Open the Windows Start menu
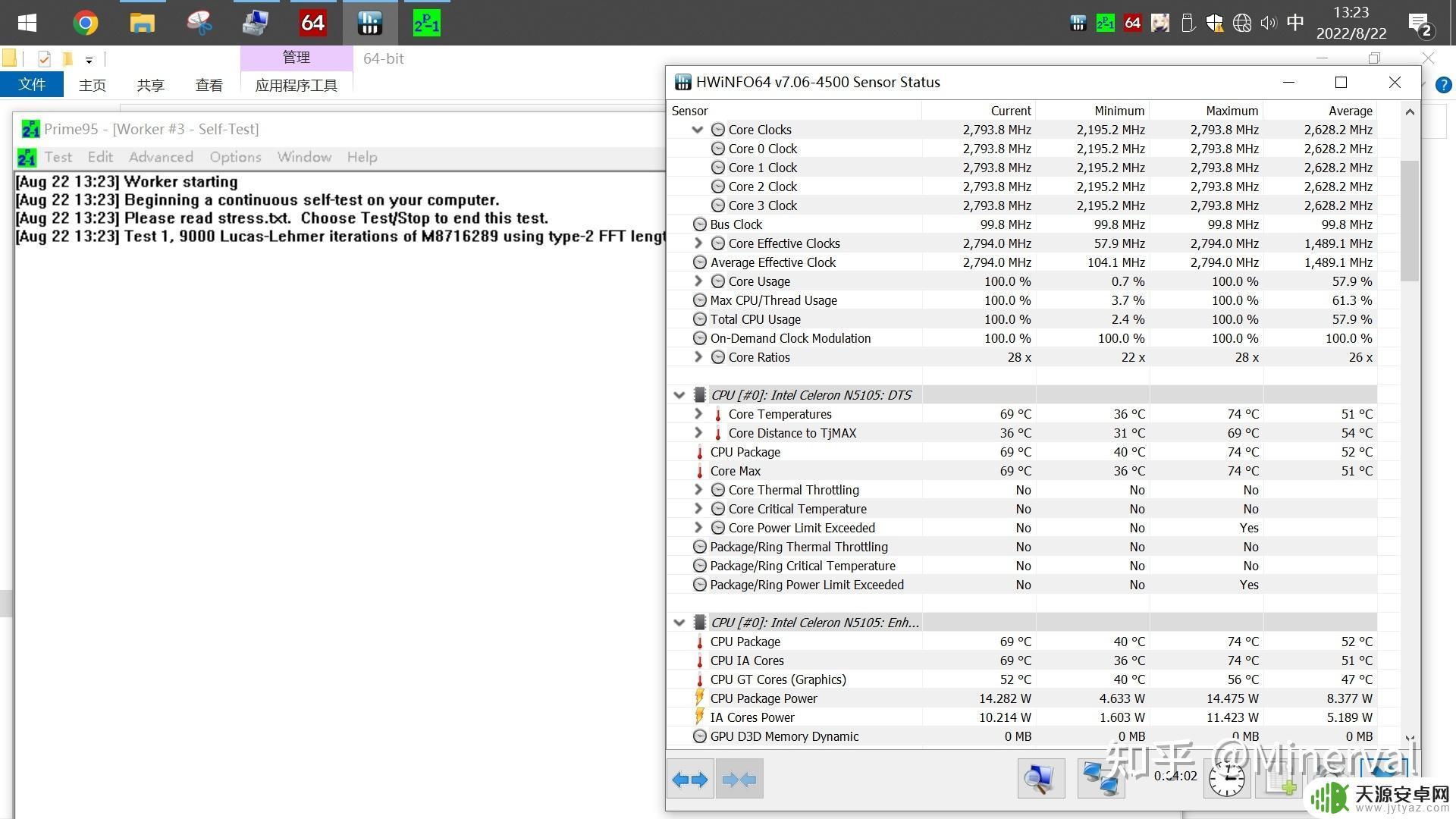 (x=27, y=23)
